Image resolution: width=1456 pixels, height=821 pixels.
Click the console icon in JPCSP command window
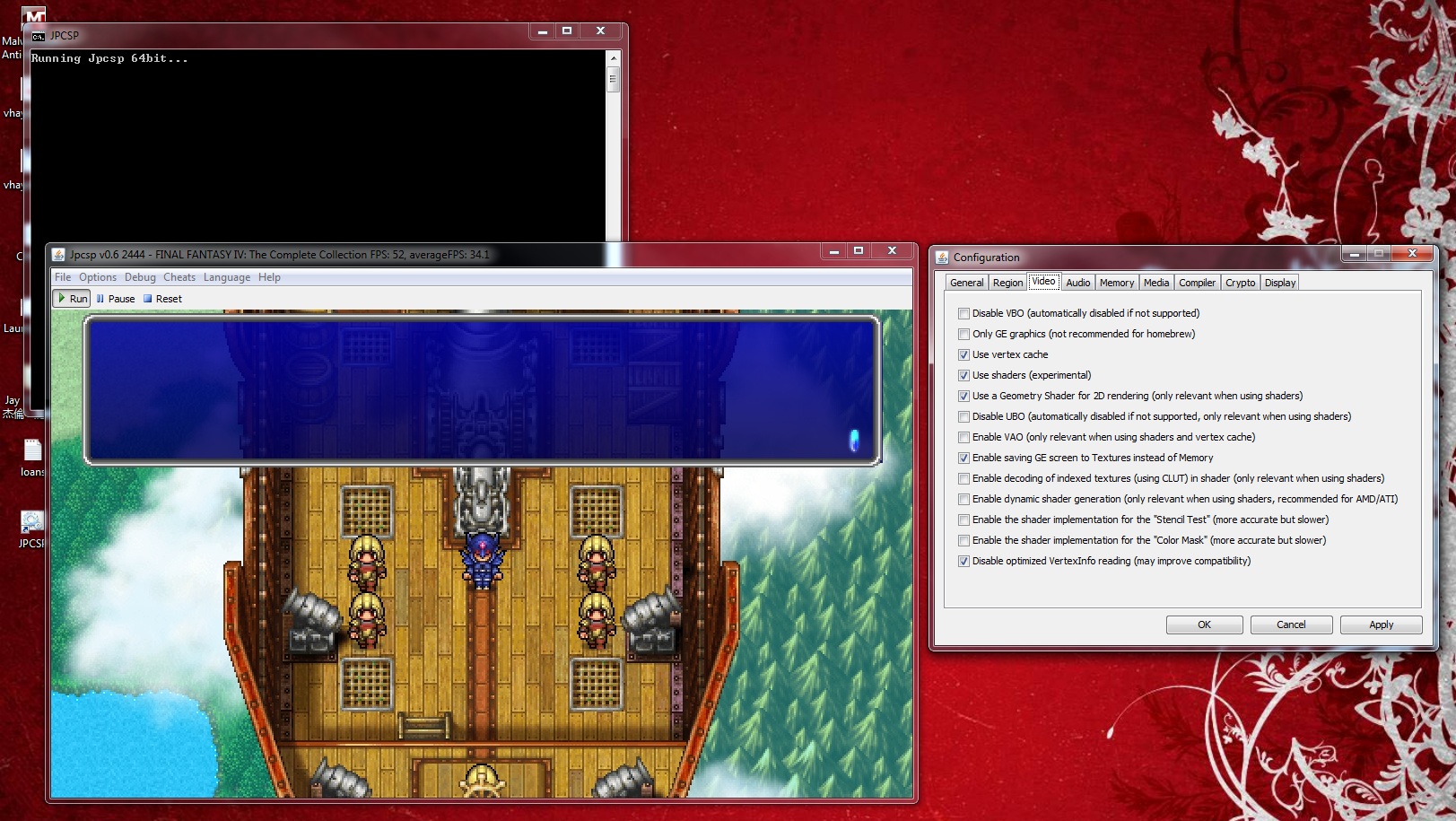(39, 36)
